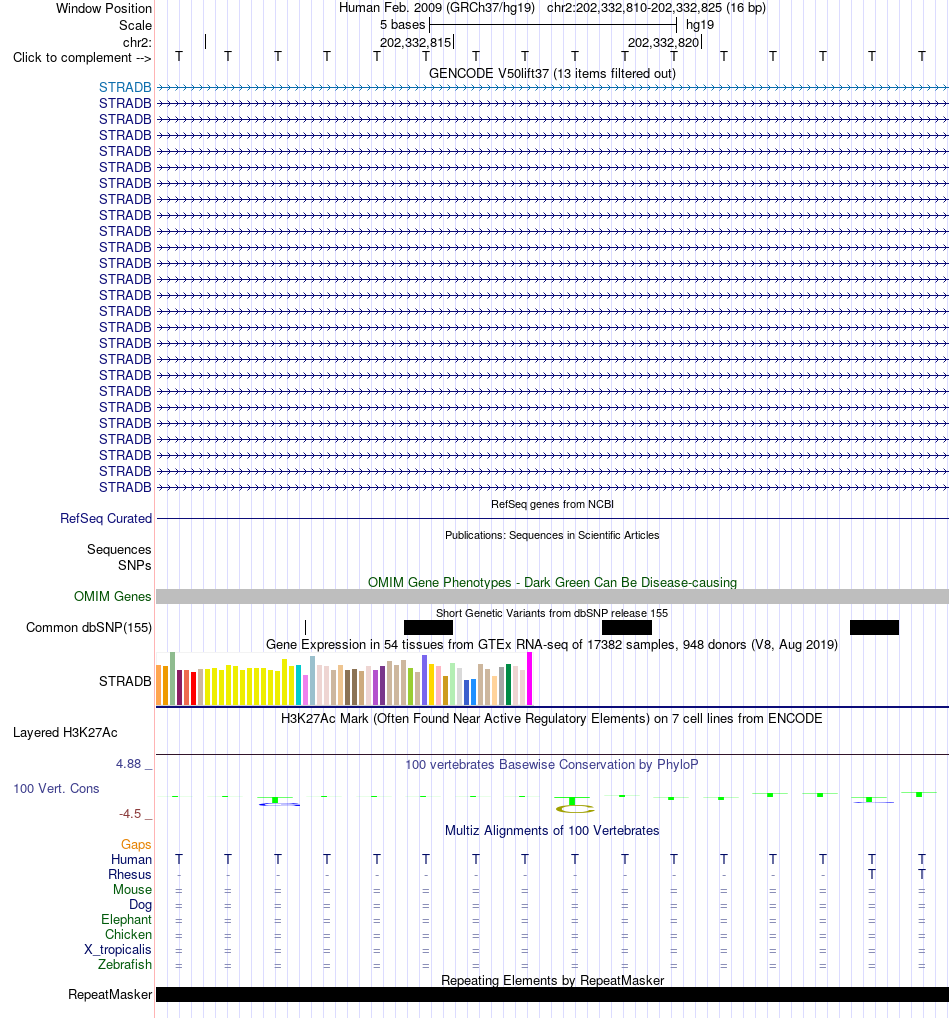Screen dimensions: 950x1018
Task: Open 'Publications: Sequences in Scientific Articles' title
Action: point(552,536)
